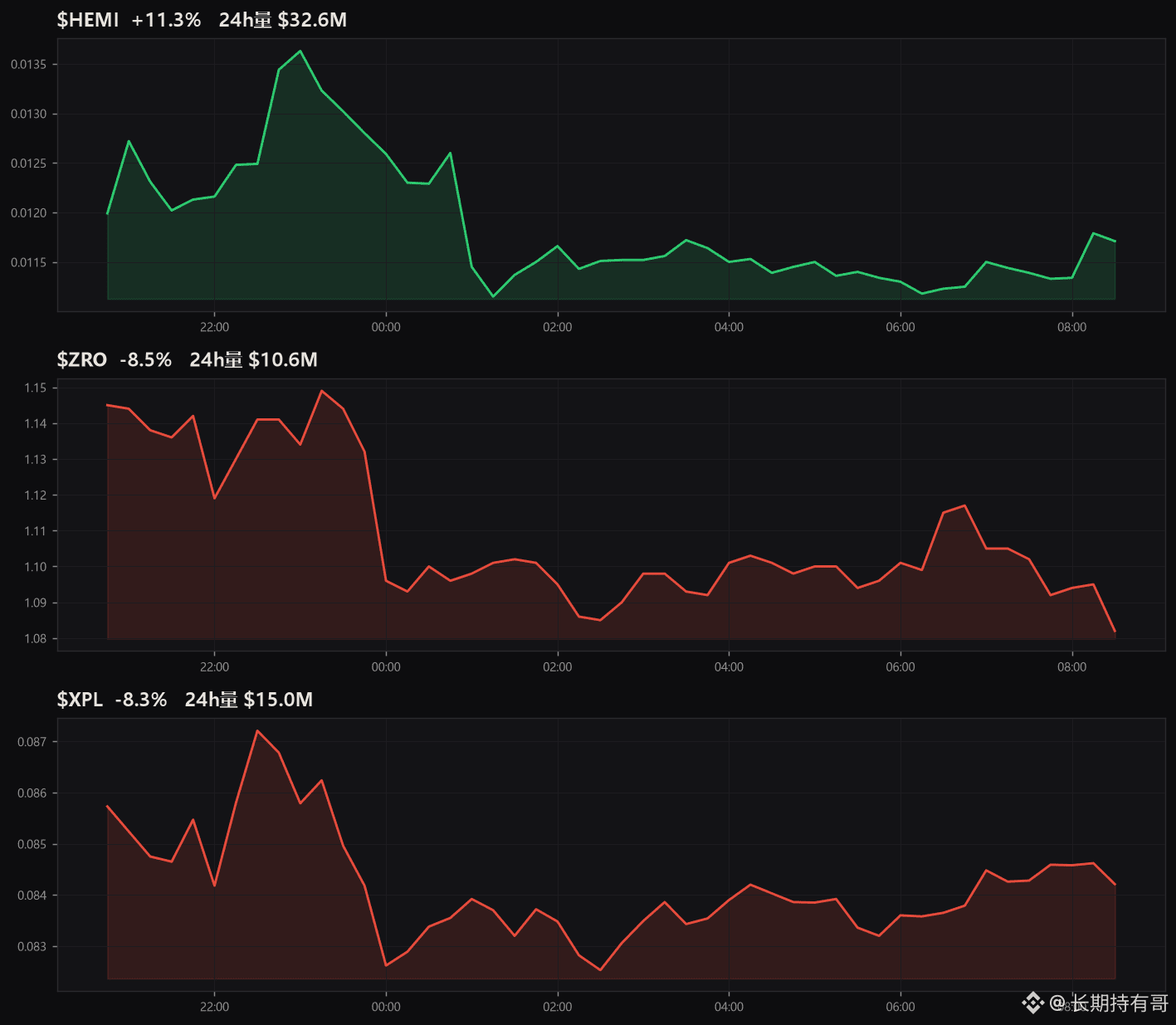This screenshot has height=1025, width=1176.
Task: Click the 1.15 price axis label
Action: click(36, 388)
